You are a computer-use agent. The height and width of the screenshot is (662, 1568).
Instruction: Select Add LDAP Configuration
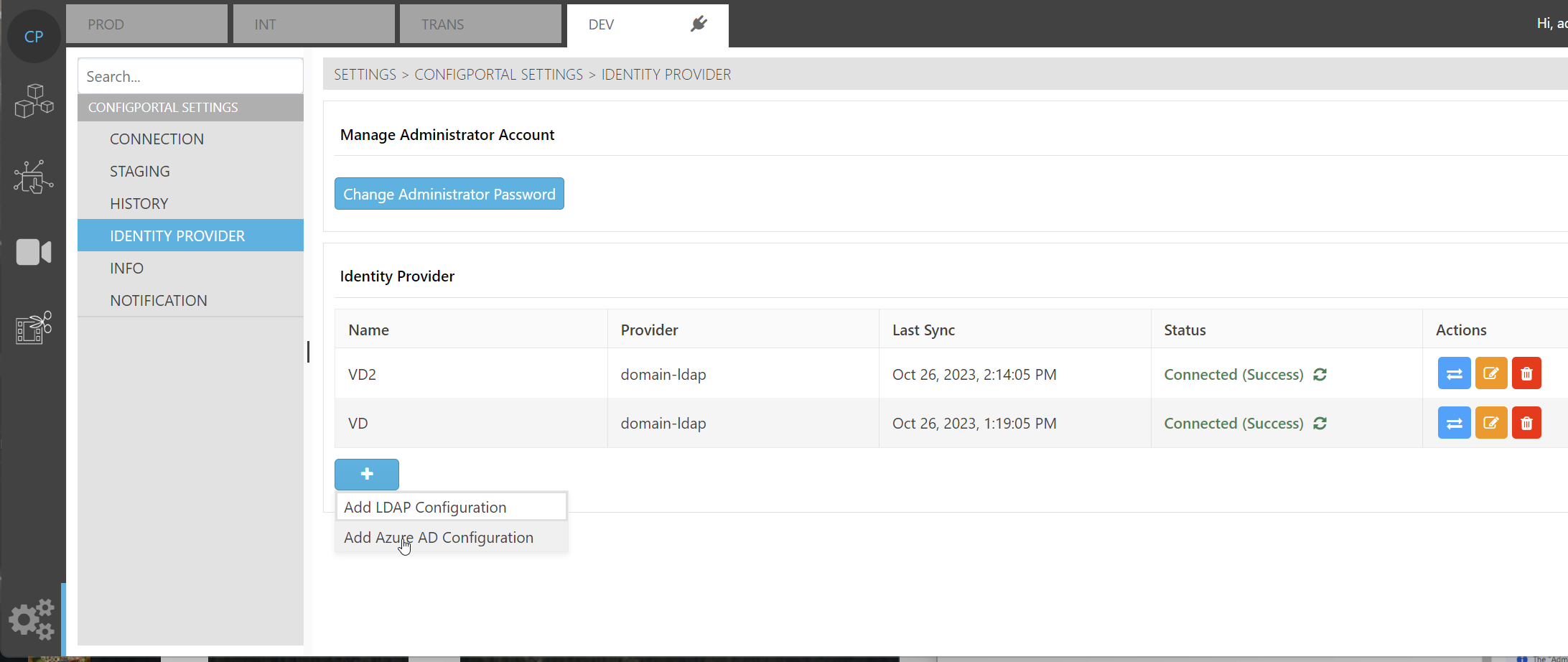(x=425, y=507)
